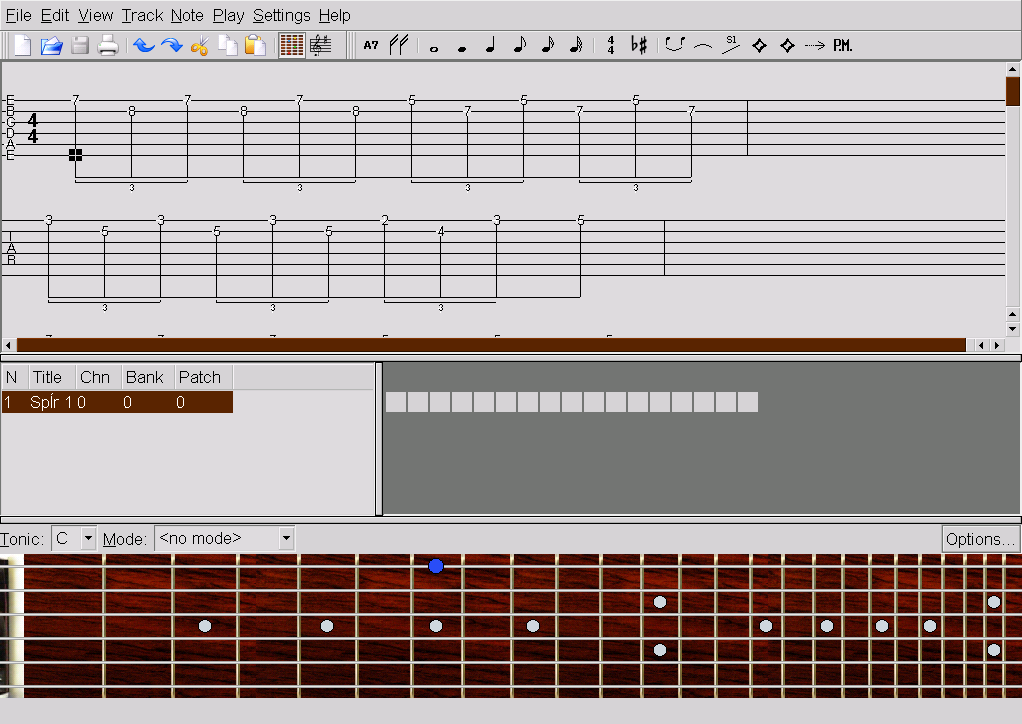Click the Options... button
This screenshot has width=1022, height=724.
pyautogui.click(x=980, y=539)
